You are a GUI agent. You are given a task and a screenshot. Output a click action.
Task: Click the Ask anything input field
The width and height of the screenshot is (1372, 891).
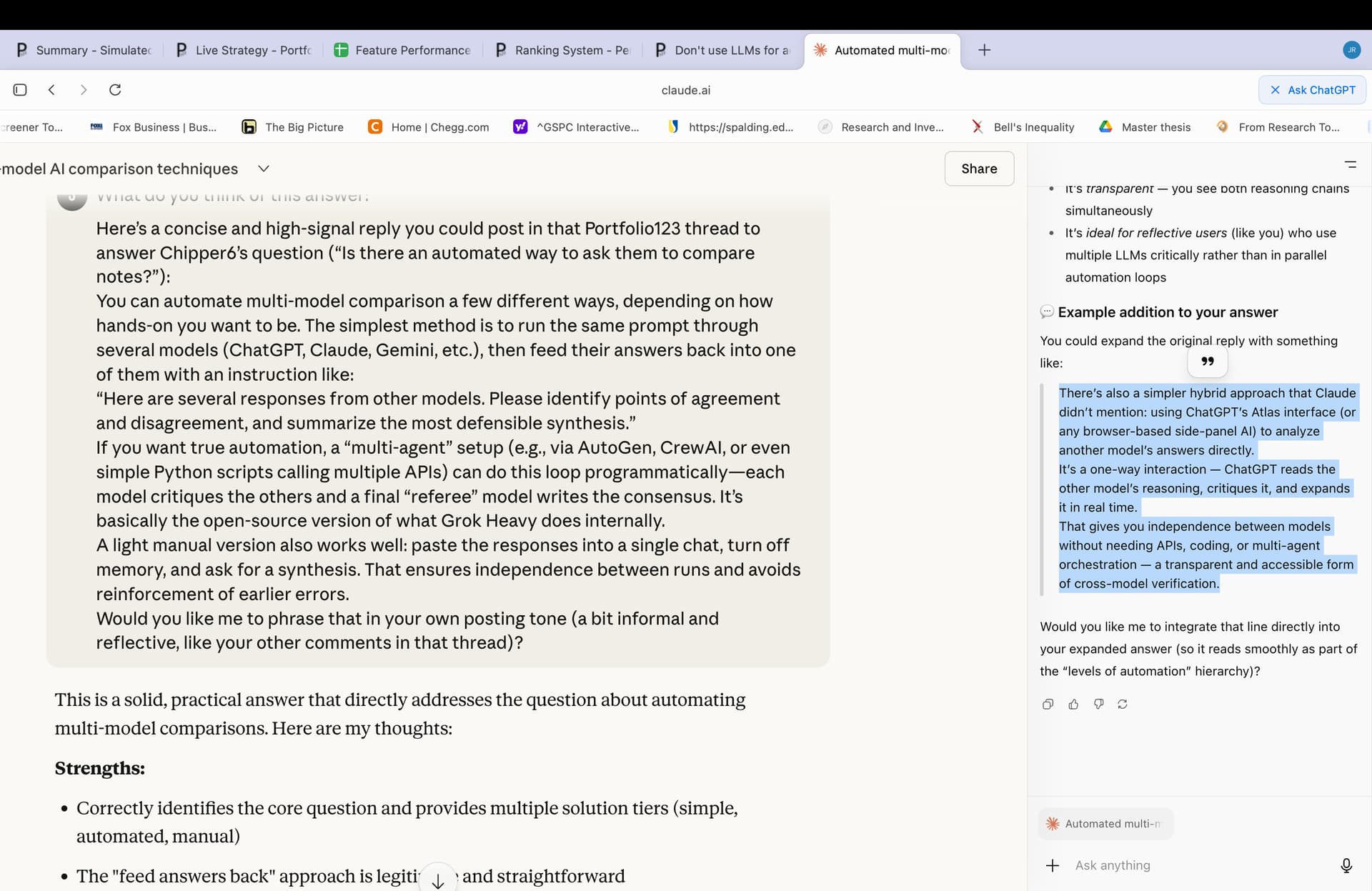(1200, 865)
